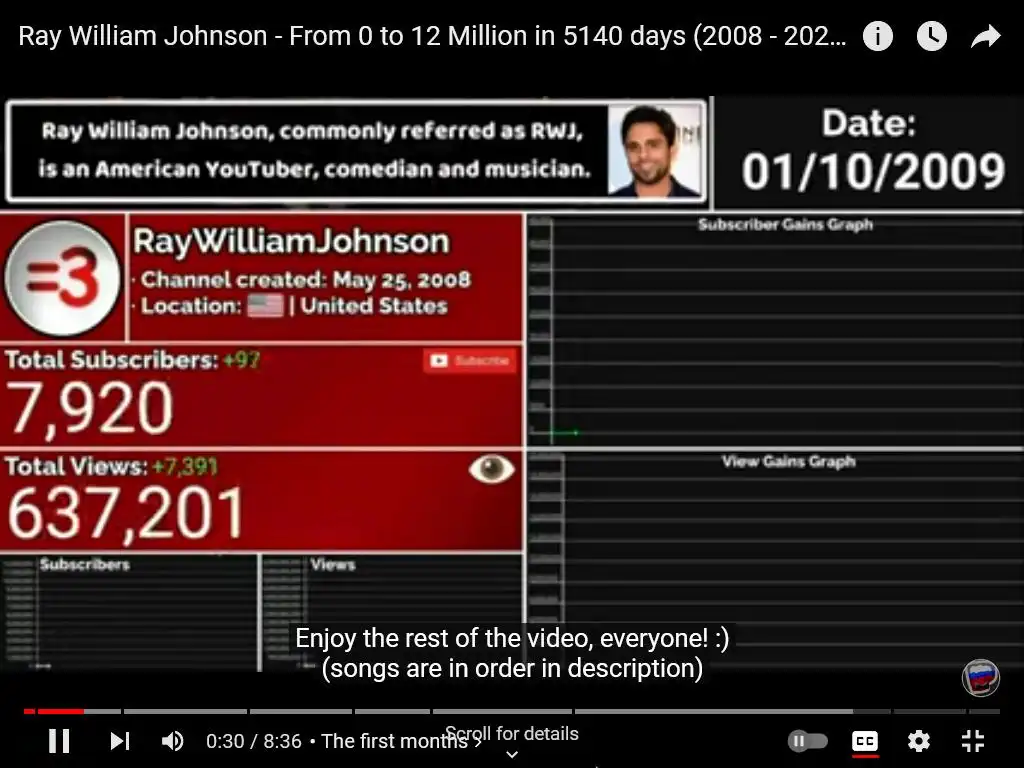Click the 'Channel created: May 25, 2008' text
The width and height of the screenshot is (1024, 768).
pyautogui.click(x=306, y=280)
